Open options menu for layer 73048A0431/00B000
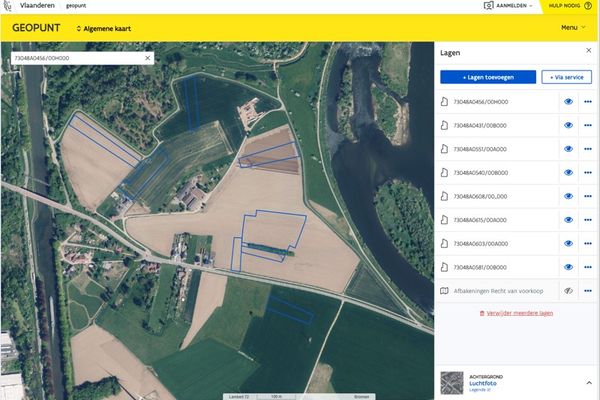 (x=587, y=125)
